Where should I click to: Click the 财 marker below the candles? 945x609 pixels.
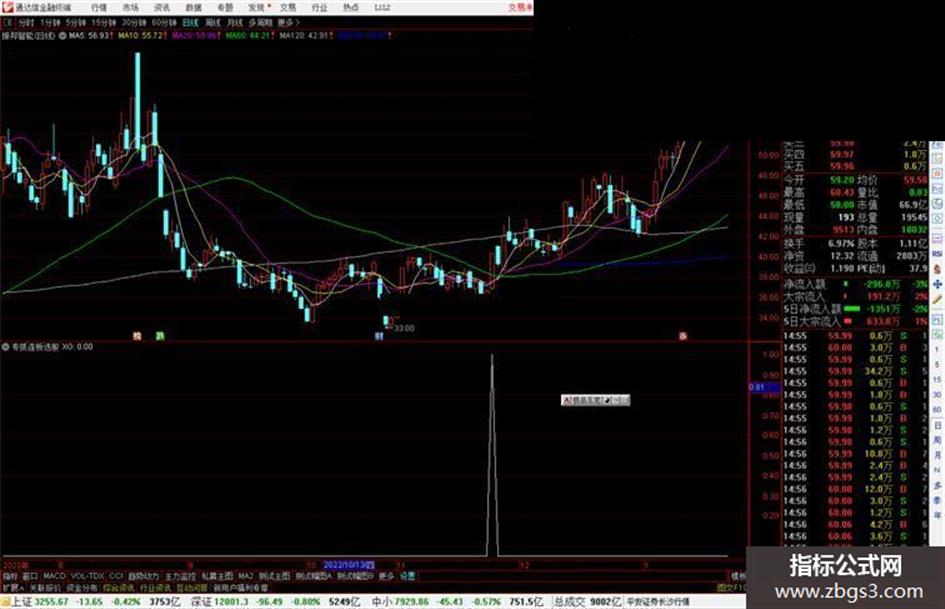tap(378, 336)
